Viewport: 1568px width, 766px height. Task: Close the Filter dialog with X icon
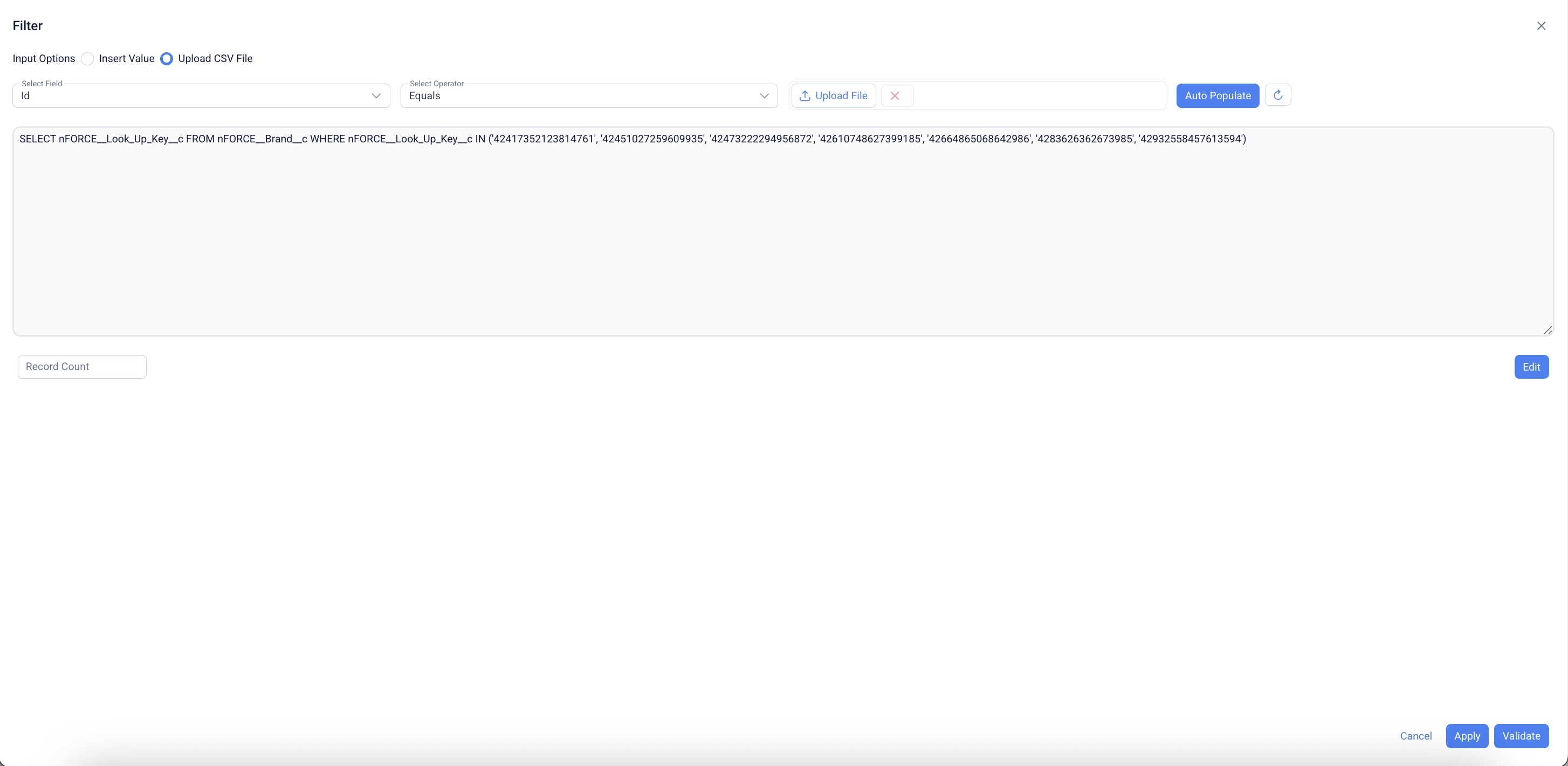click(1541, 25)
